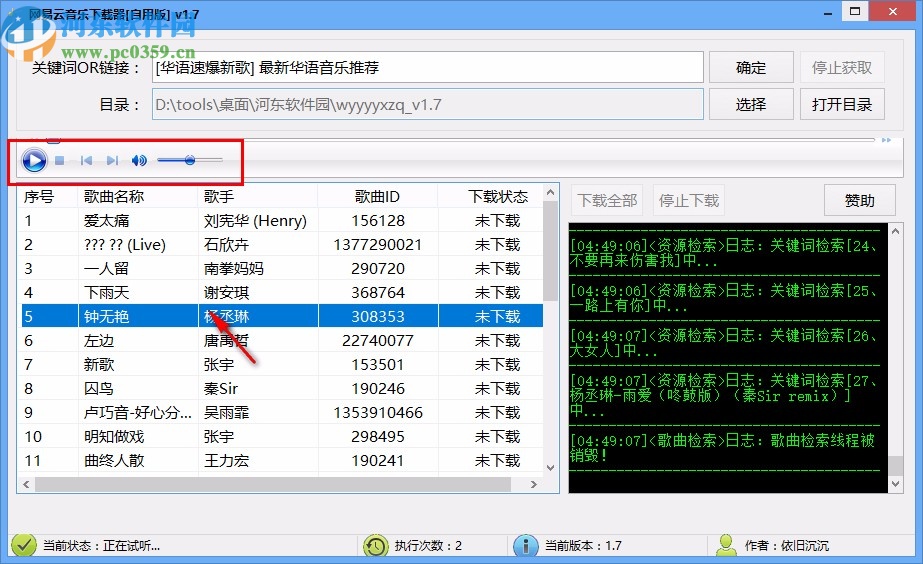Click song list scroll right arrow
The height and width of the screenshot is (564, 923).
534,485
